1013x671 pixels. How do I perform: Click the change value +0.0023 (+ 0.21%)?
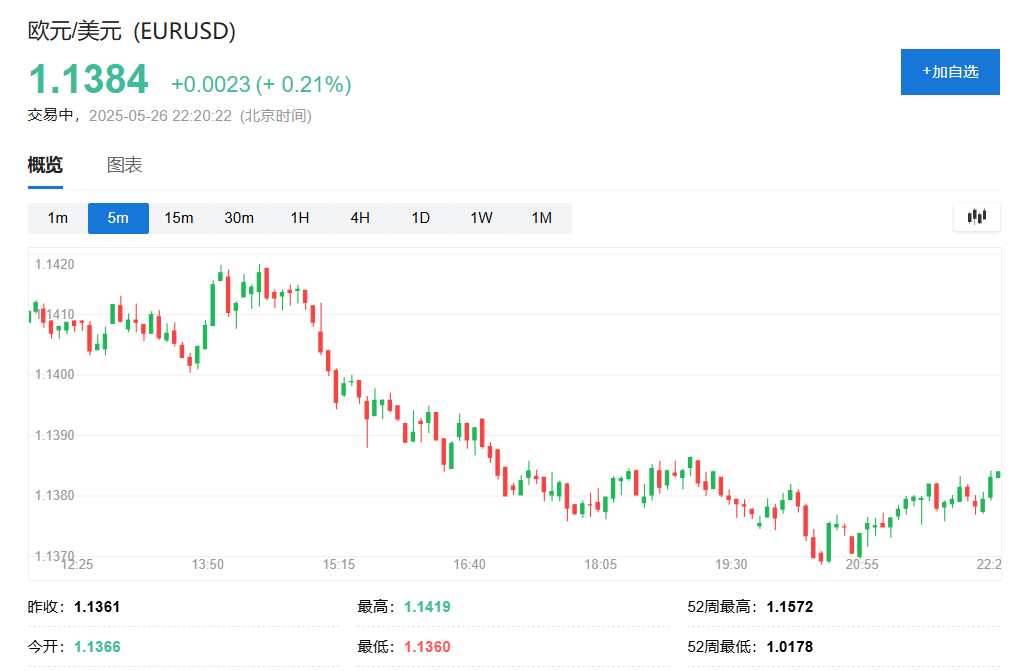[x=261, y=84]
